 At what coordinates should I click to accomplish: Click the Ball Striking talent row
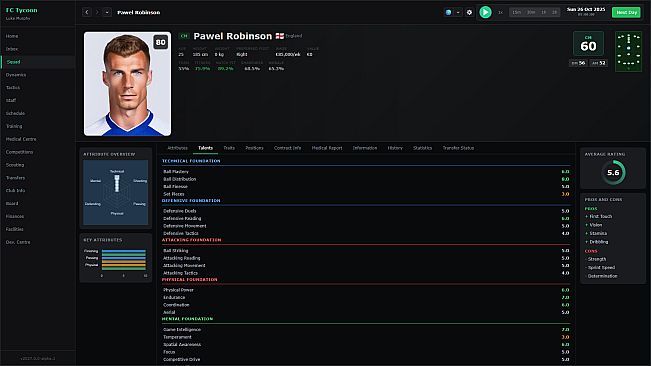click(x=366, y=251)
